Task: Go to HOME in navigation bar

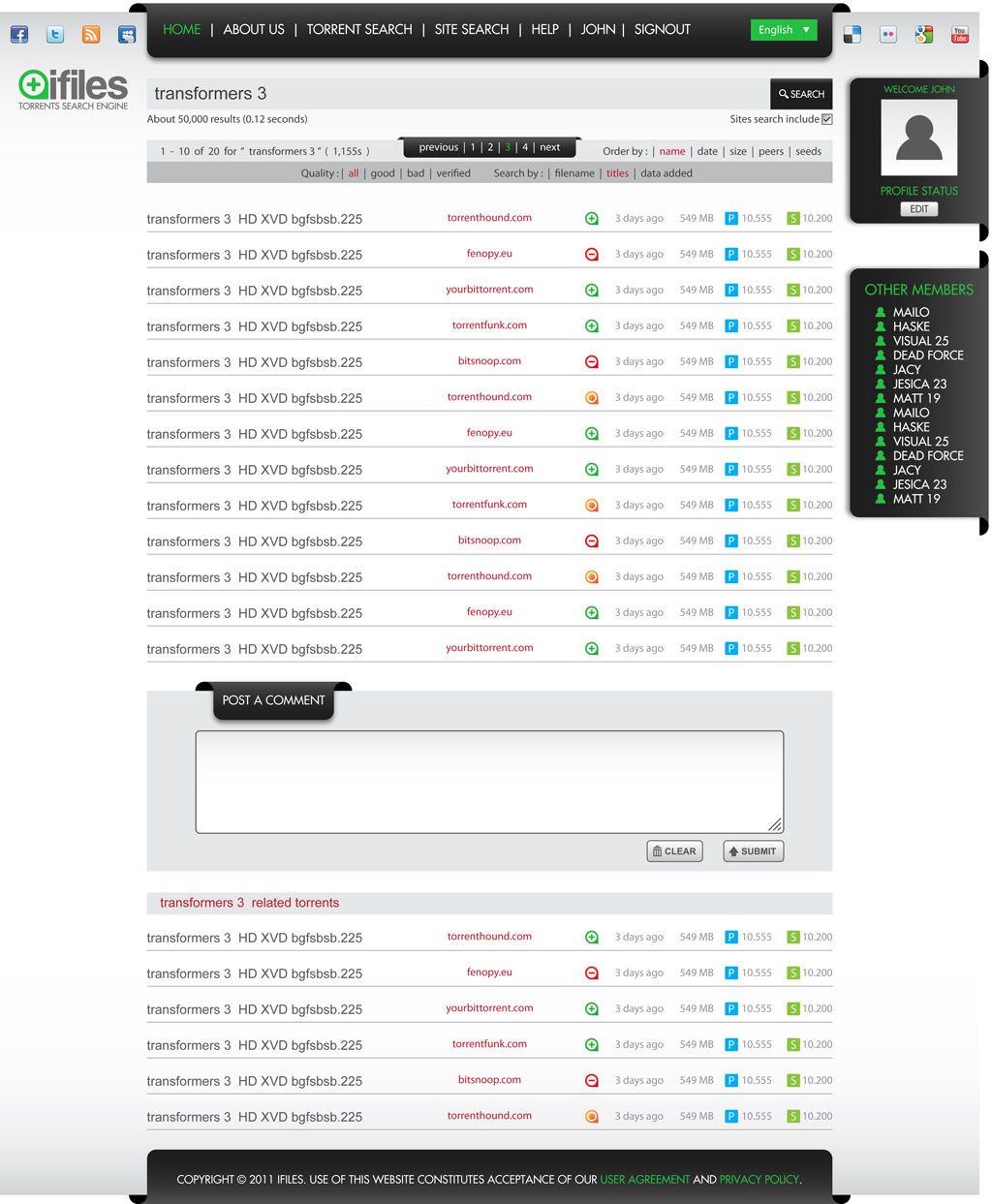Action: (182, 30)
